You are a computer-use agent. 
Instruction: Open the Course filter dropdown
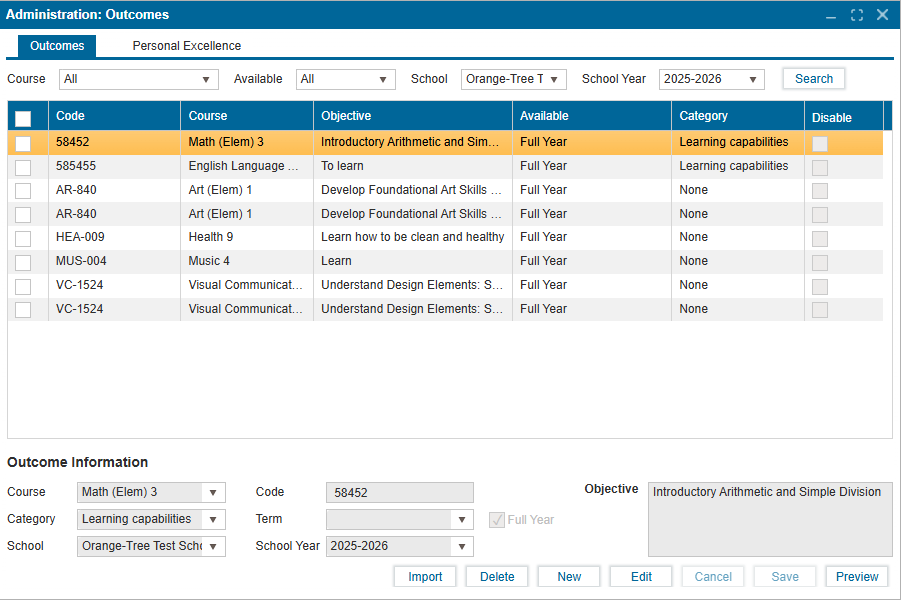139,79
